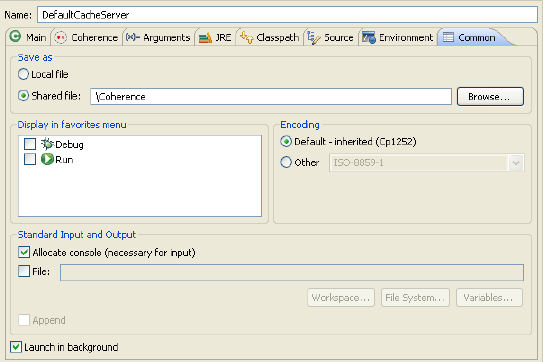Toggle Allocate console checkbox
Viewport: 543px width, 362px height.
24,252
